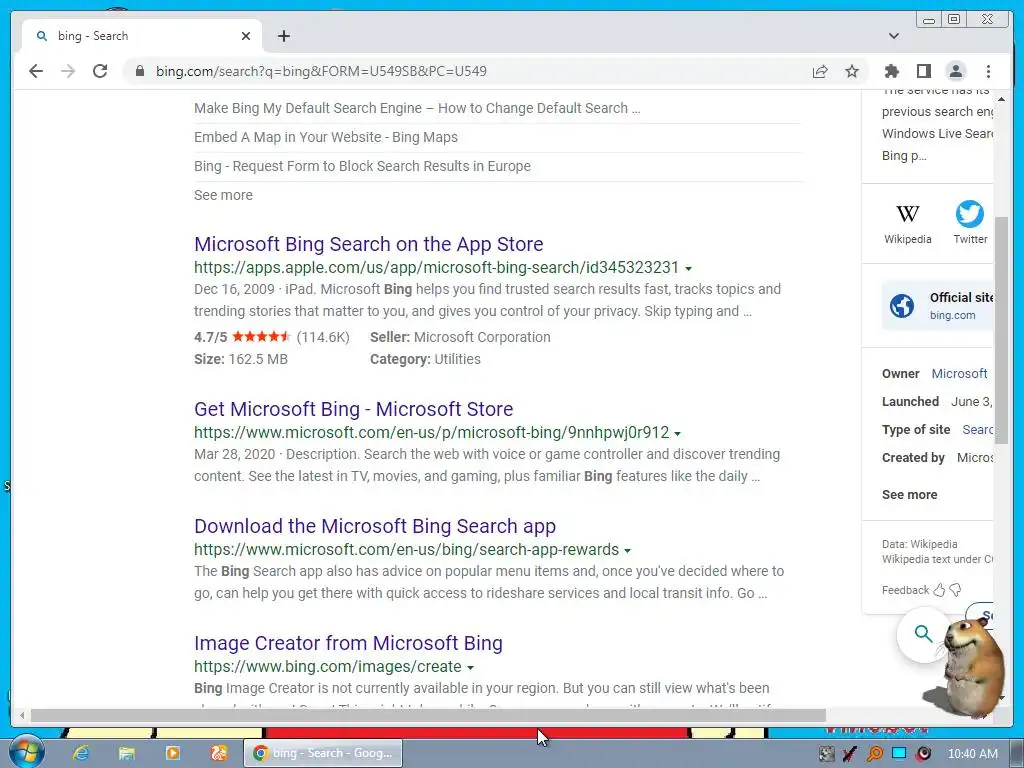Open the clock showing 10:40 AM

pos(972,754)
